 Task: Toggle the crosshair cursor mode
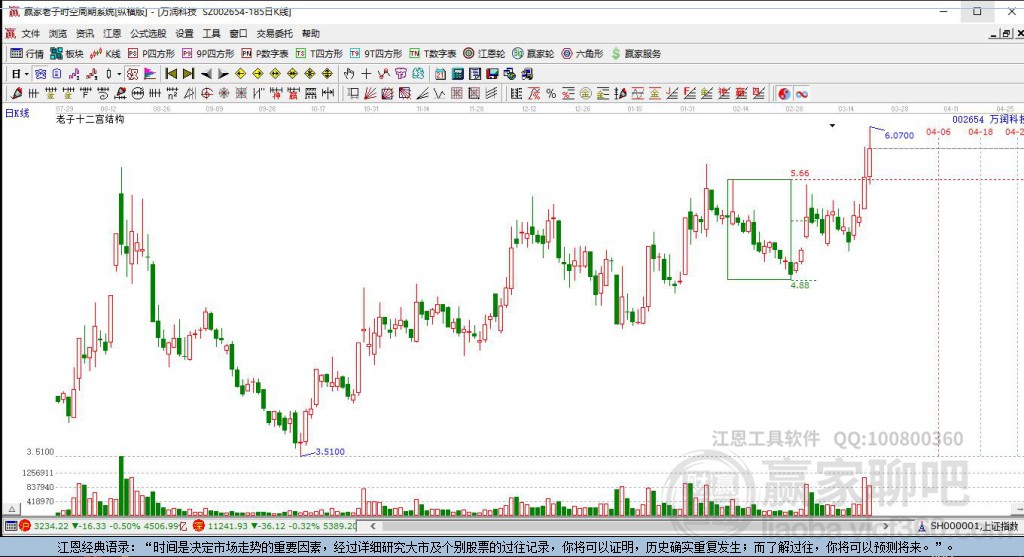[x=366, y=74]
